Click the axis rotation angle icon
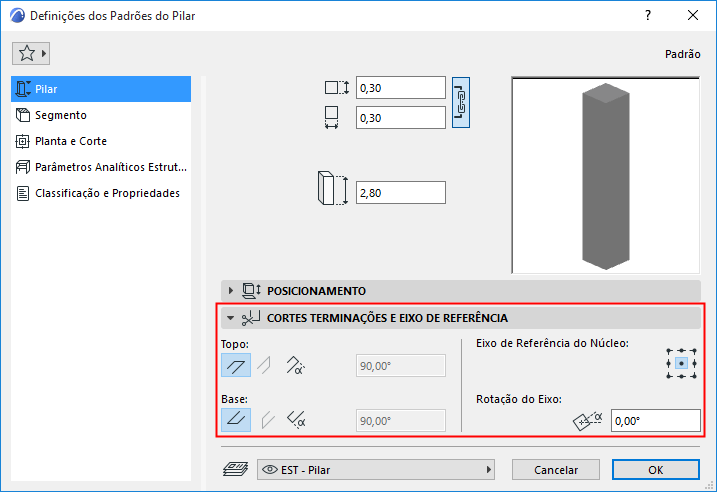 [x=588, y=421]
